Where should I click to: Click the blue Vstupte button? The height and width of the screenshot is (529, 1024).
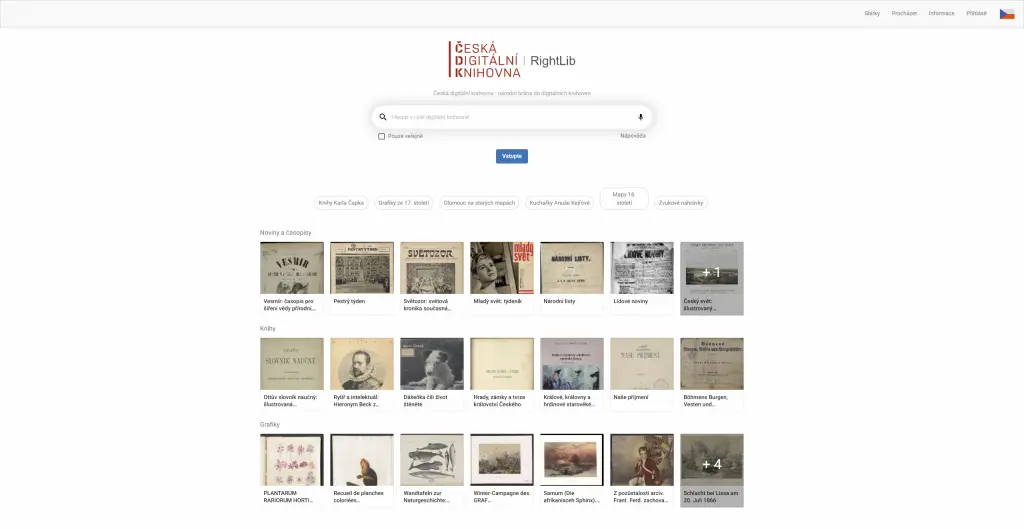511,156
